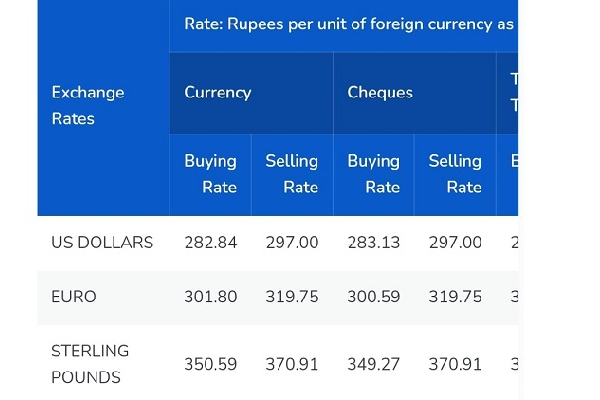Select the US DOLLARS row label
This screenshot has height=400, width=600.
point(102,243)
